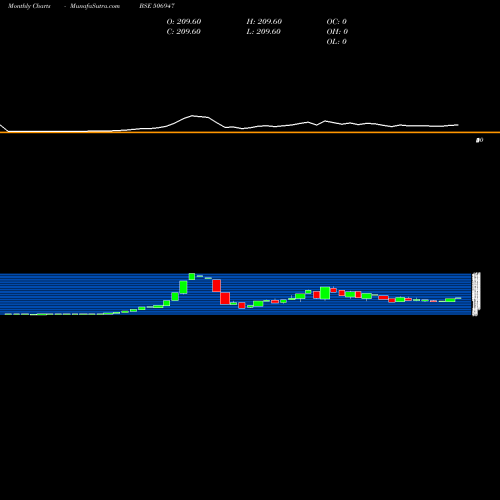
Task: Click the low value 'L: 209.60'
Action: tap(263, 31)
